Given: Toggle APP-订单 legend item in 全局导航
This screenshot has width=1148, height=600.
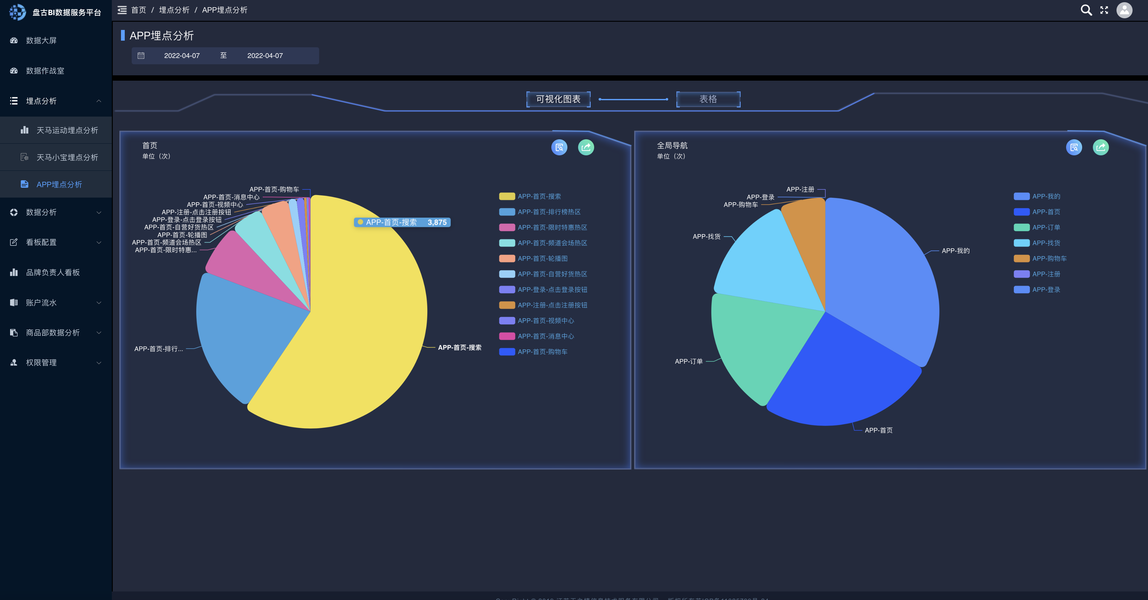Looking at the screenshot, I should [x=1037, y=227].
